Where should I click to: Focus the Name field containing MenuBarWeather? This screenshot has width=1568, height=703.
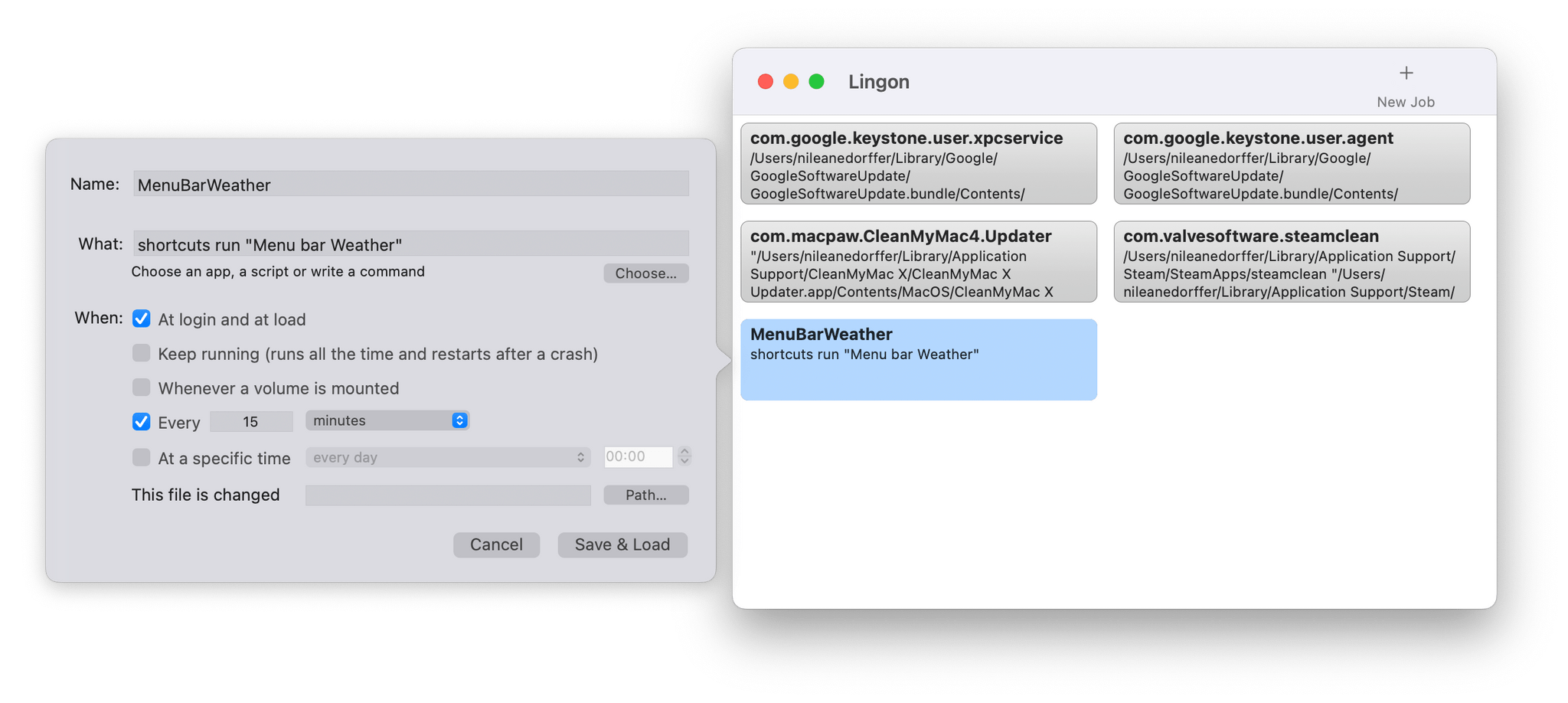[x=411, y=185]
